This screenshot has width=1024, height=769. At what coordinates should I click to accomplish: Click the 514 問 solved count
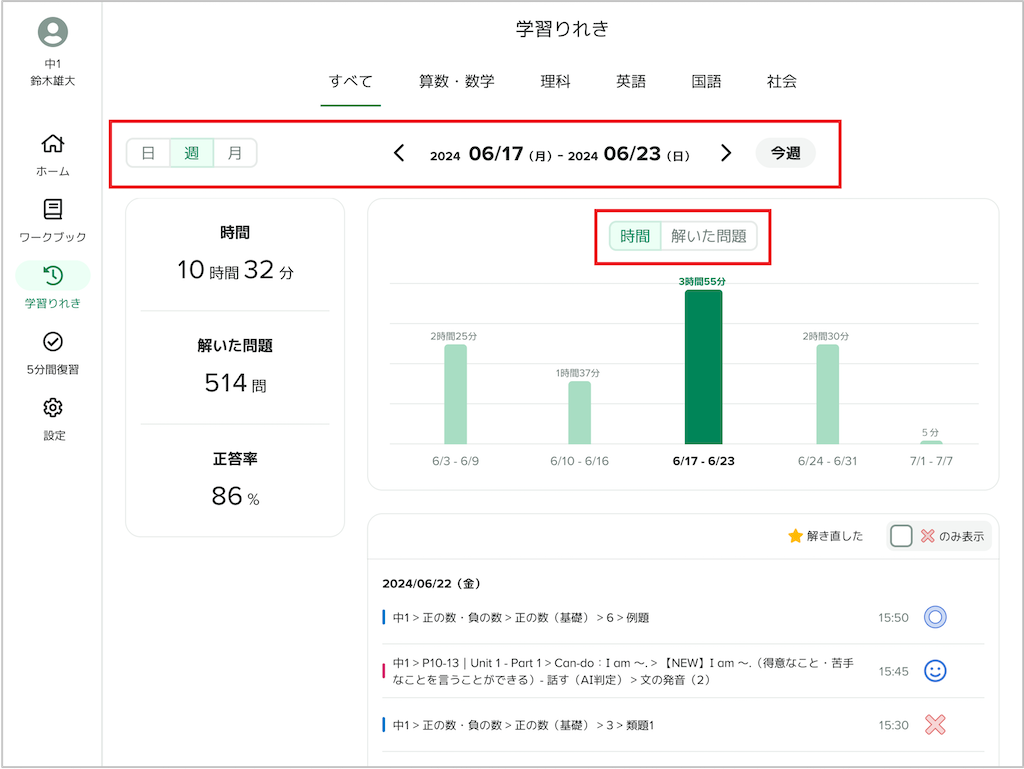tap(235, 383)
